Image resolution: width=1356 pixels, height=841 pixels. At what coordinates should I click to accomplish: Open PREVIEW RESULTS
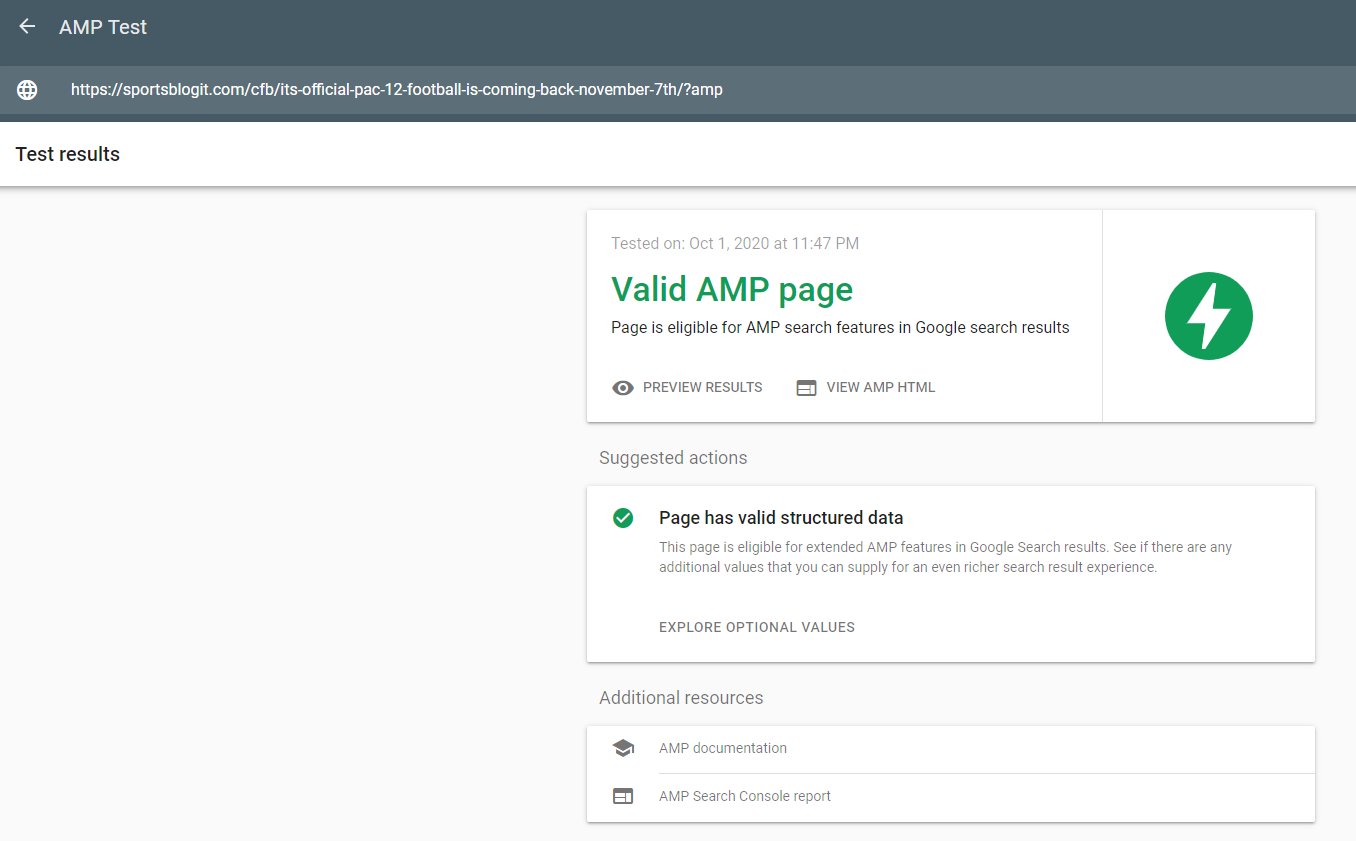point(702,388)
